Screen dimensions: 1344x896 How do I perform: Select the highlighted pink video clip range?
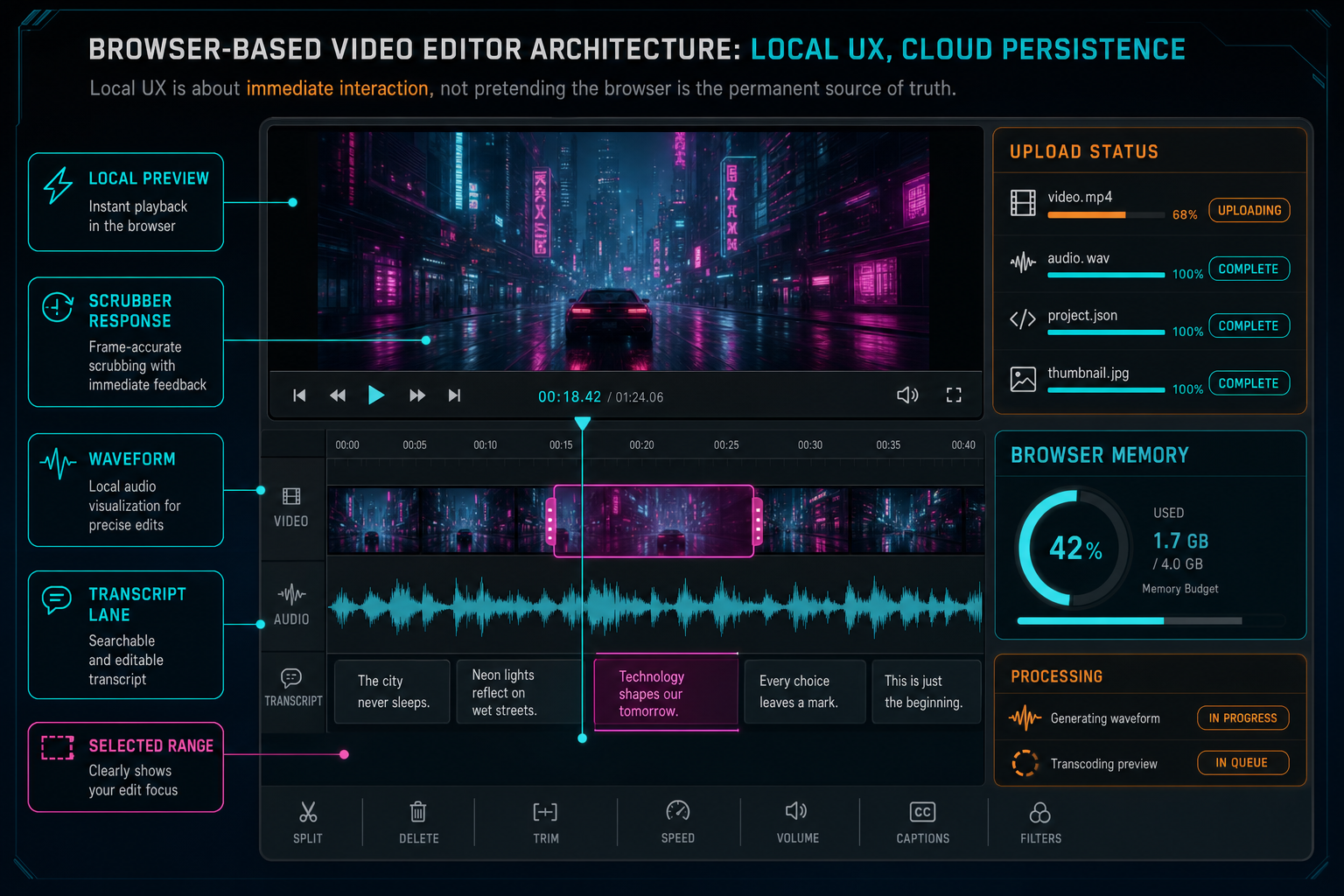(654, 521)
